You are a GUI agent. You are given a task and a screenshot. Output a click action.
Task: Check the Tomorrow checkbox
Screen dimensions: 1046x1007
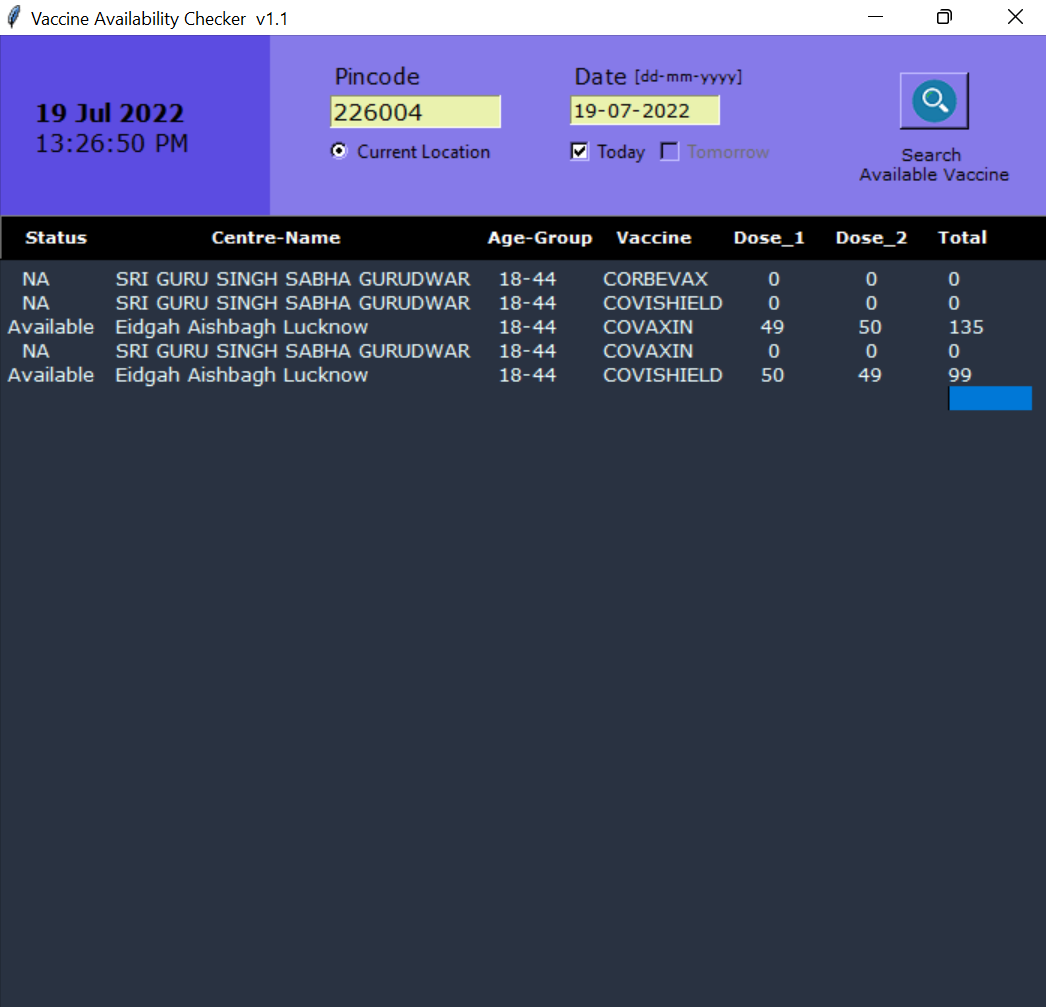(668, 151)
